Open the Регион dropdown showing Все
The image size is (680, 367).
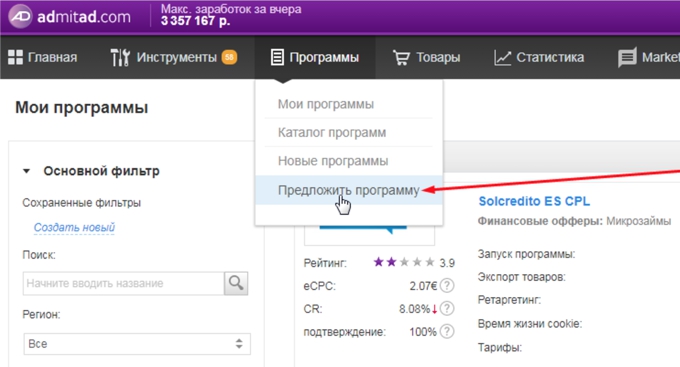(x=137, y=344)
